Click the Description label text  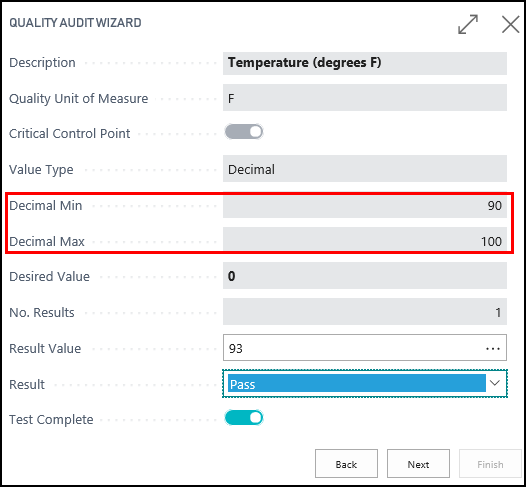point(42,63)
